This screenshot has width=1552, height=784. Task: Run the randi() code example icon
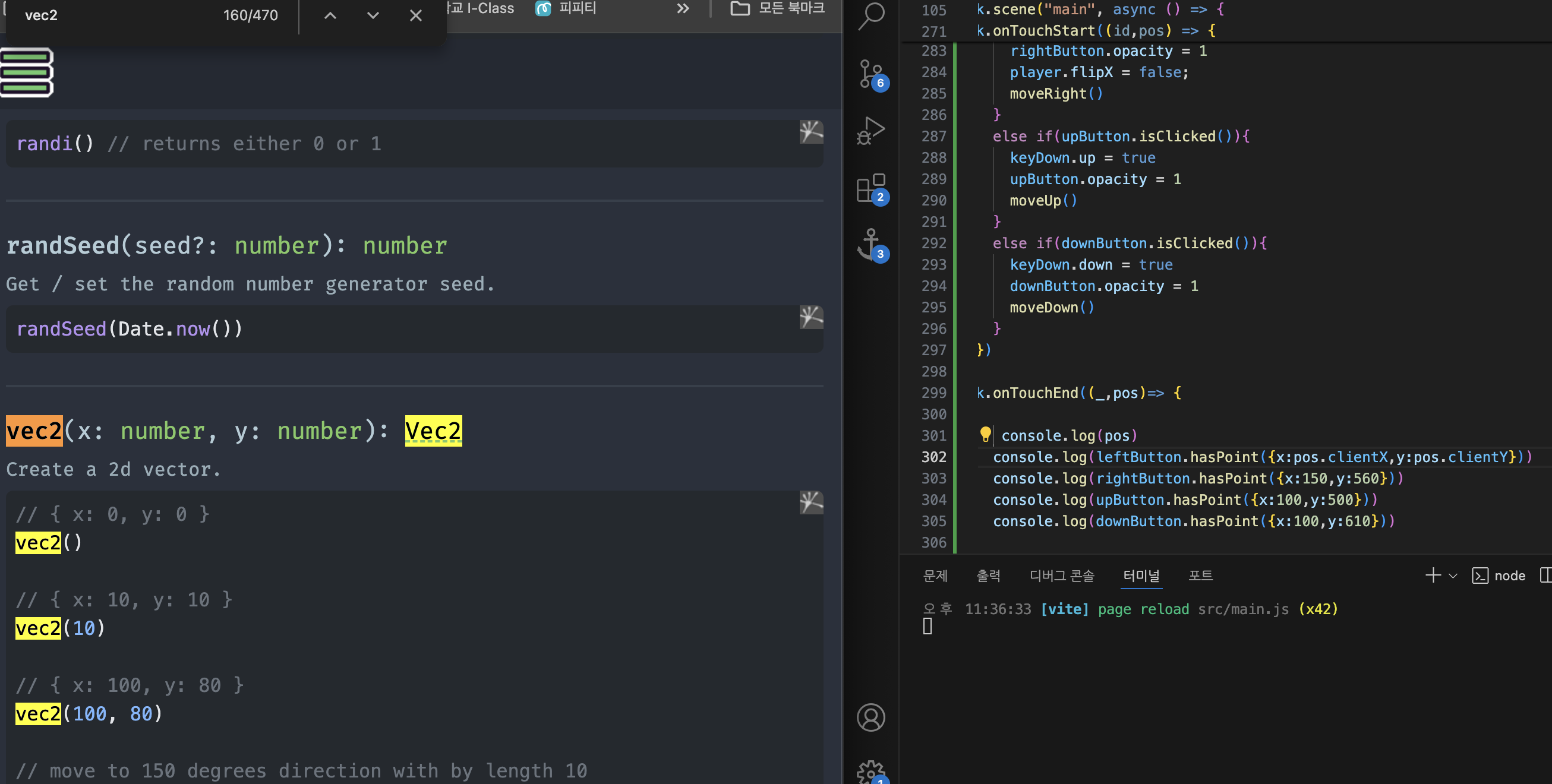811,132
